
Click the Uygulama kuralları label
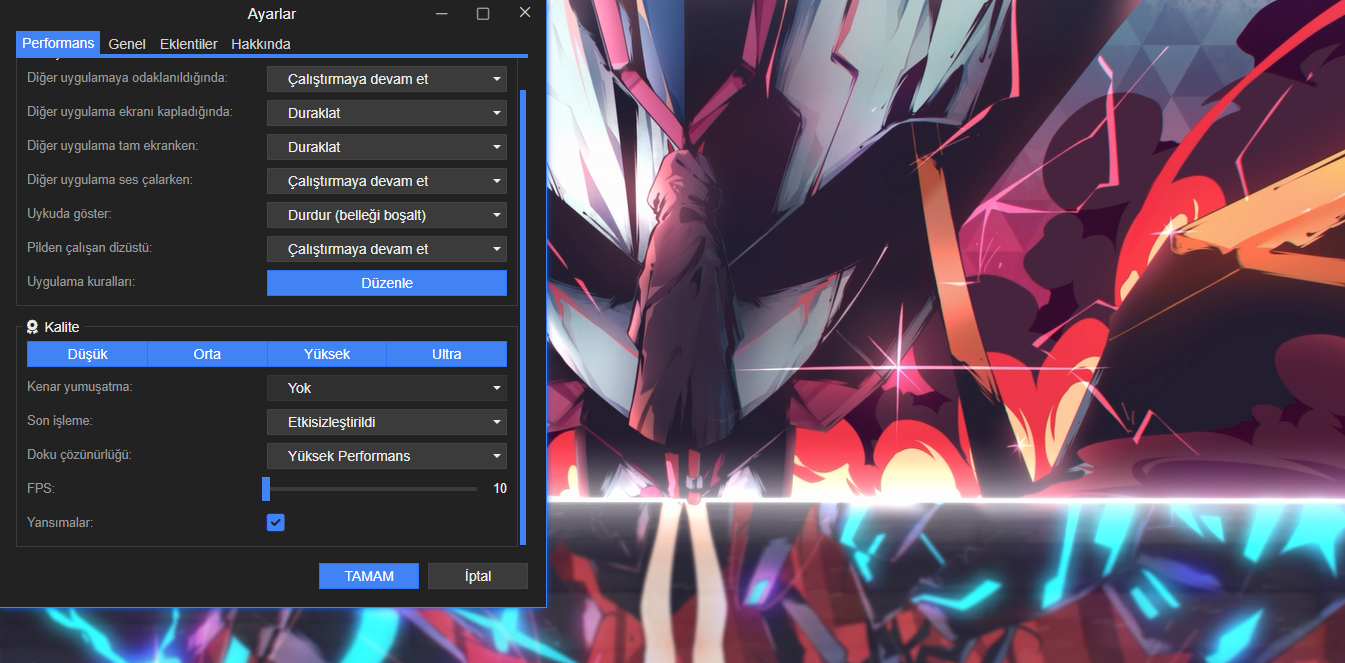81,282
